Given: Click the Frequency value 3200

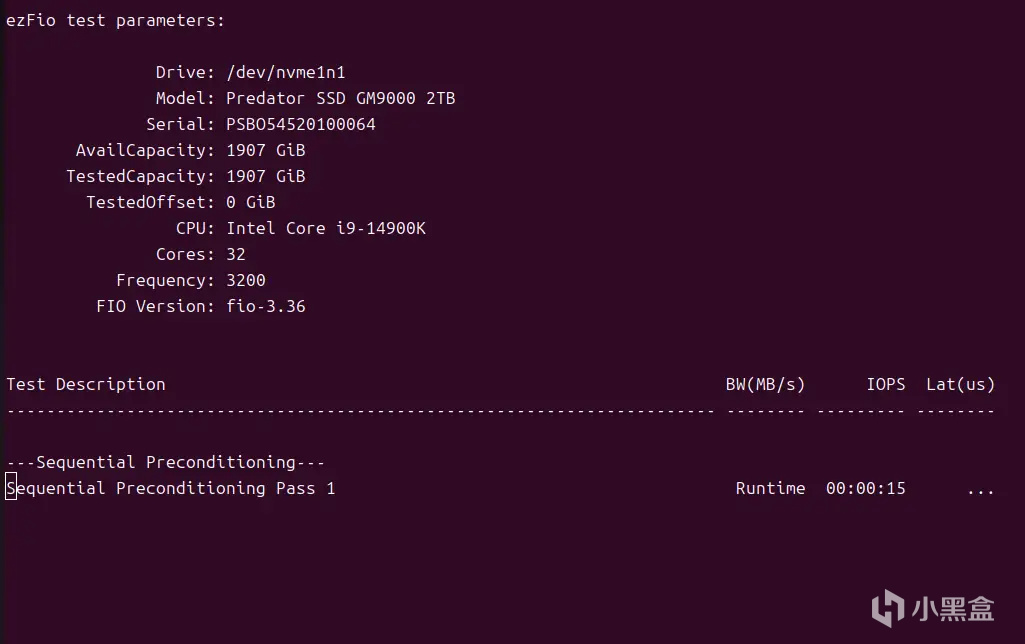Looking at the screenshot, I should click(246, 280).
